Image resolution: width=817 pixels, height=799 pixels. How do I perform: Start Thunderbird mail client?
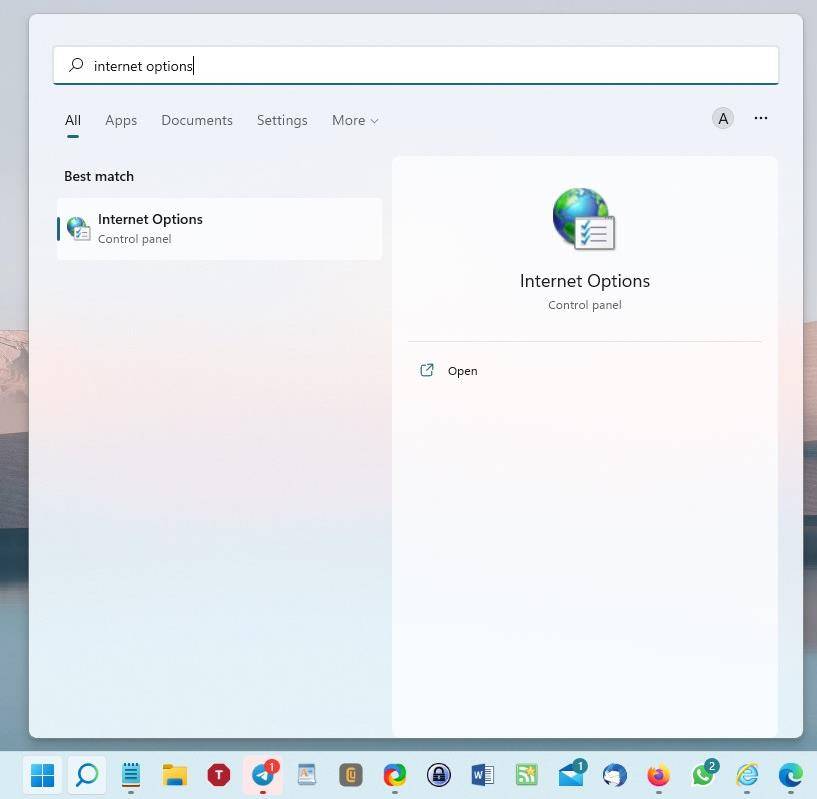(x=613, y=775)
